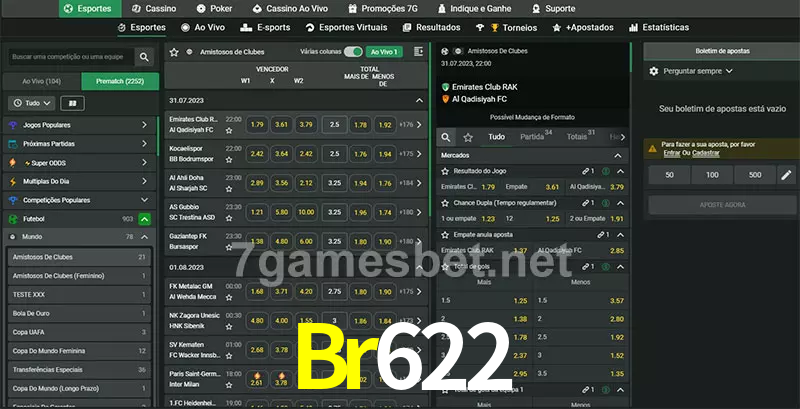Switch to the Prematch (2252) filter

pos(120,82)
